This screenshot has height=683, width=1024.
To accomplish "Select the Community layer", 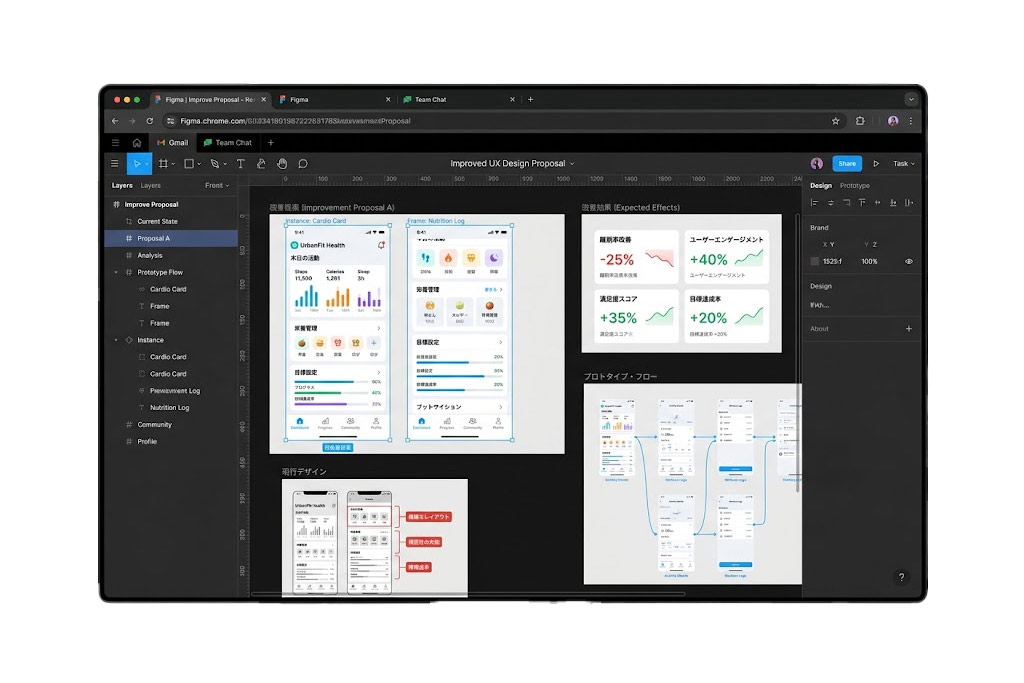I will point(171,424).
